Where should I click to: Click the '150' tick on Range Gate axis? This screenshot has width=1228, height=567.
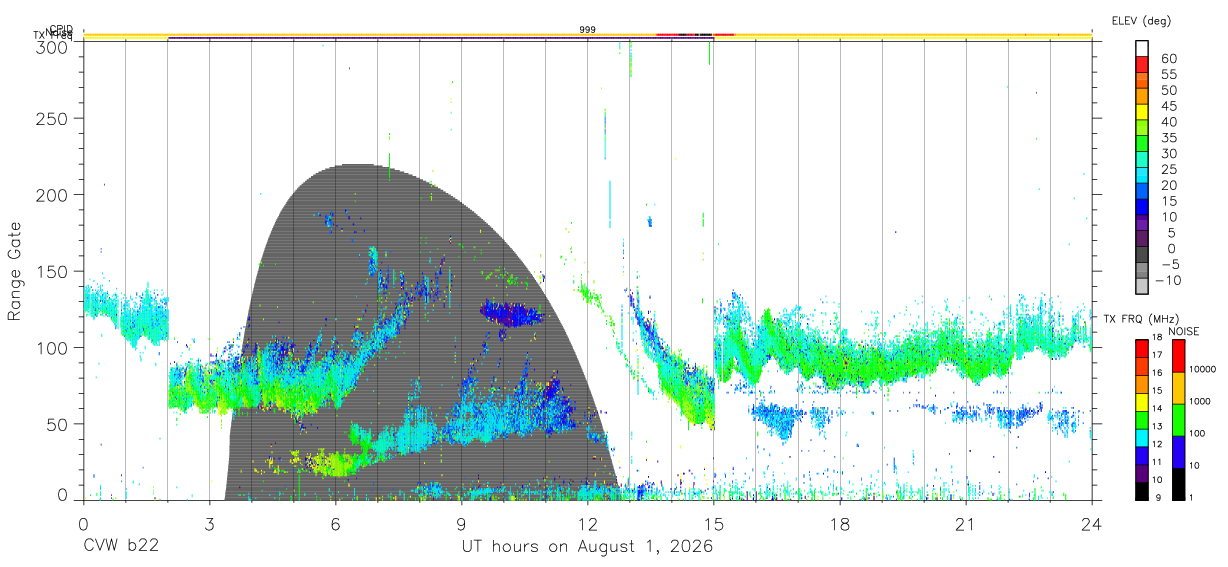[x=51, y=271]
